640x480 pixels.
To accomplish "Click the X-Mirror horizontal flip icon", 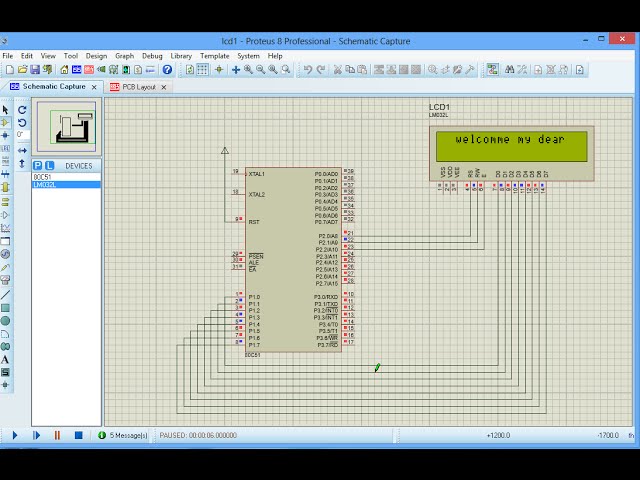I will point(22,151).
